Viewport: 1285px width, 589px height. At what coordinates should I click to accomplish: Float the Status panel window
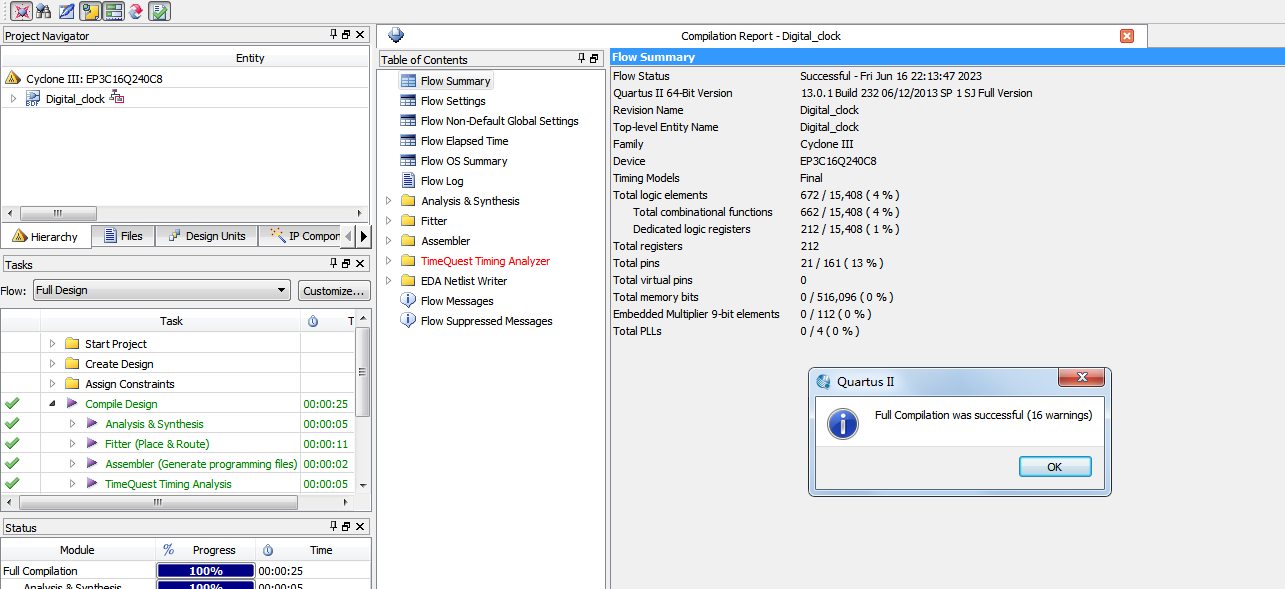coord(346,526)
